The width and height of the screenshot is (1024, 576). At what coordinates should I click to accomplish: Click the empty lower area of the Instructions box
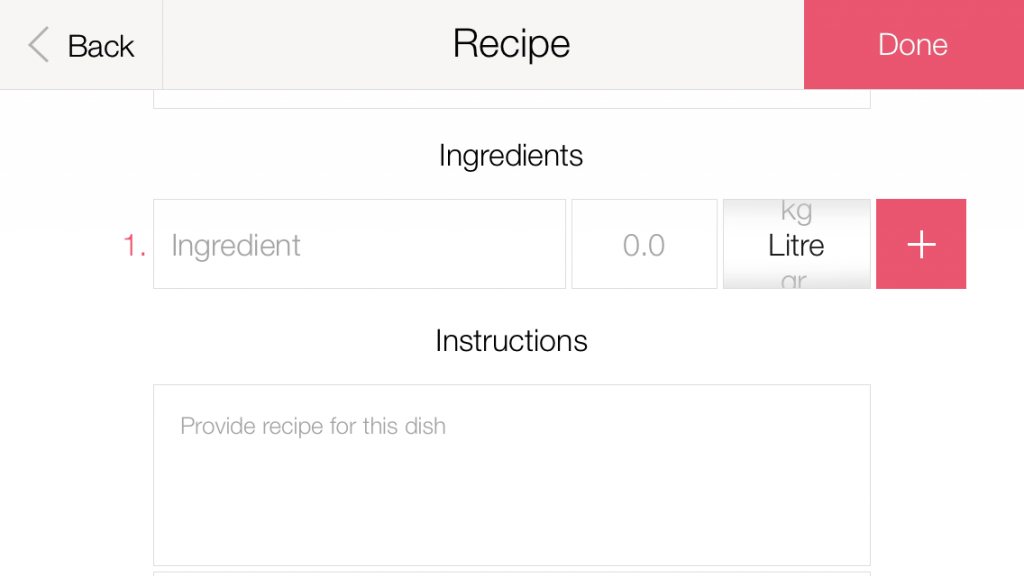pyautogui.click(x=511, y=510)
